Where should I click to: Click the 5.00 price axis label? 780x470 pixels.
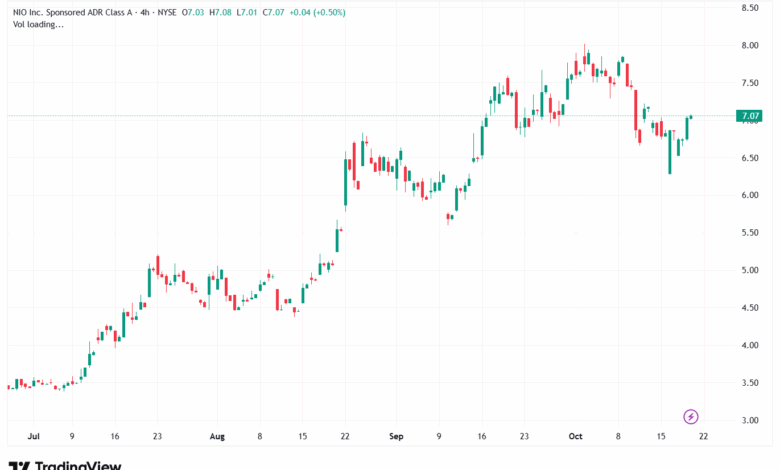coord(750,270)
